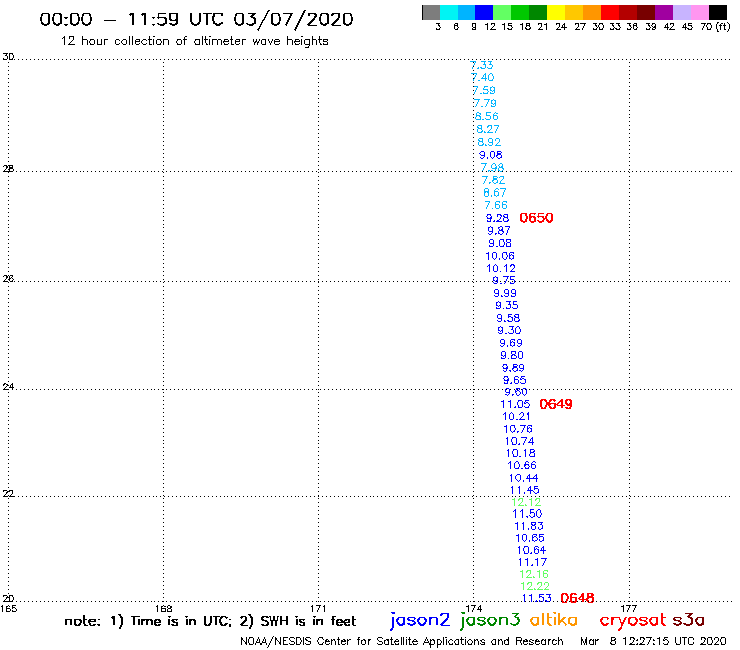This screenshot has height=650, width=740.
Task: Select the s3a satellite label
Action: (689, 620)
